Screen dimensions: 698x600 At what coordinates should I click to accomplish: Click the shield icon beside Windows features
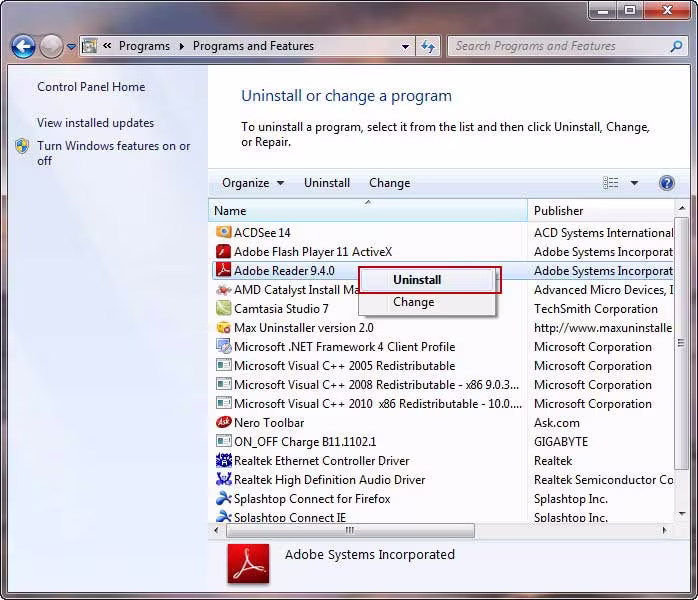22,146
